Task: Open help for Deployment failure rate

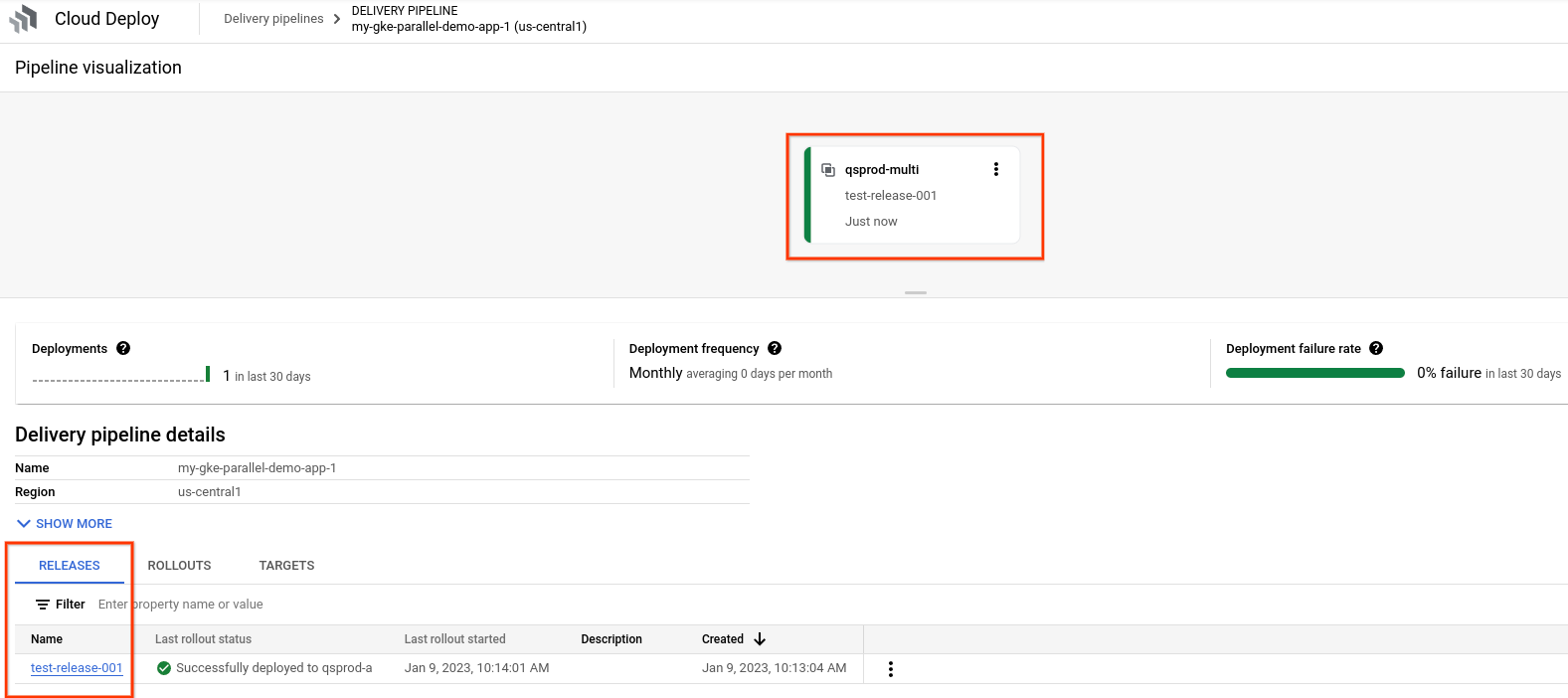Action: point(1376,348)
